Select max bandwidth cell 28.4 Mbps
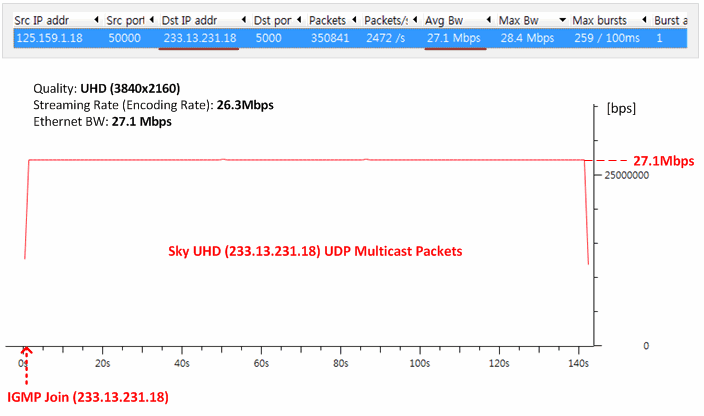Image resolution: width=704 pixels, height=416 pixels. 527,38
